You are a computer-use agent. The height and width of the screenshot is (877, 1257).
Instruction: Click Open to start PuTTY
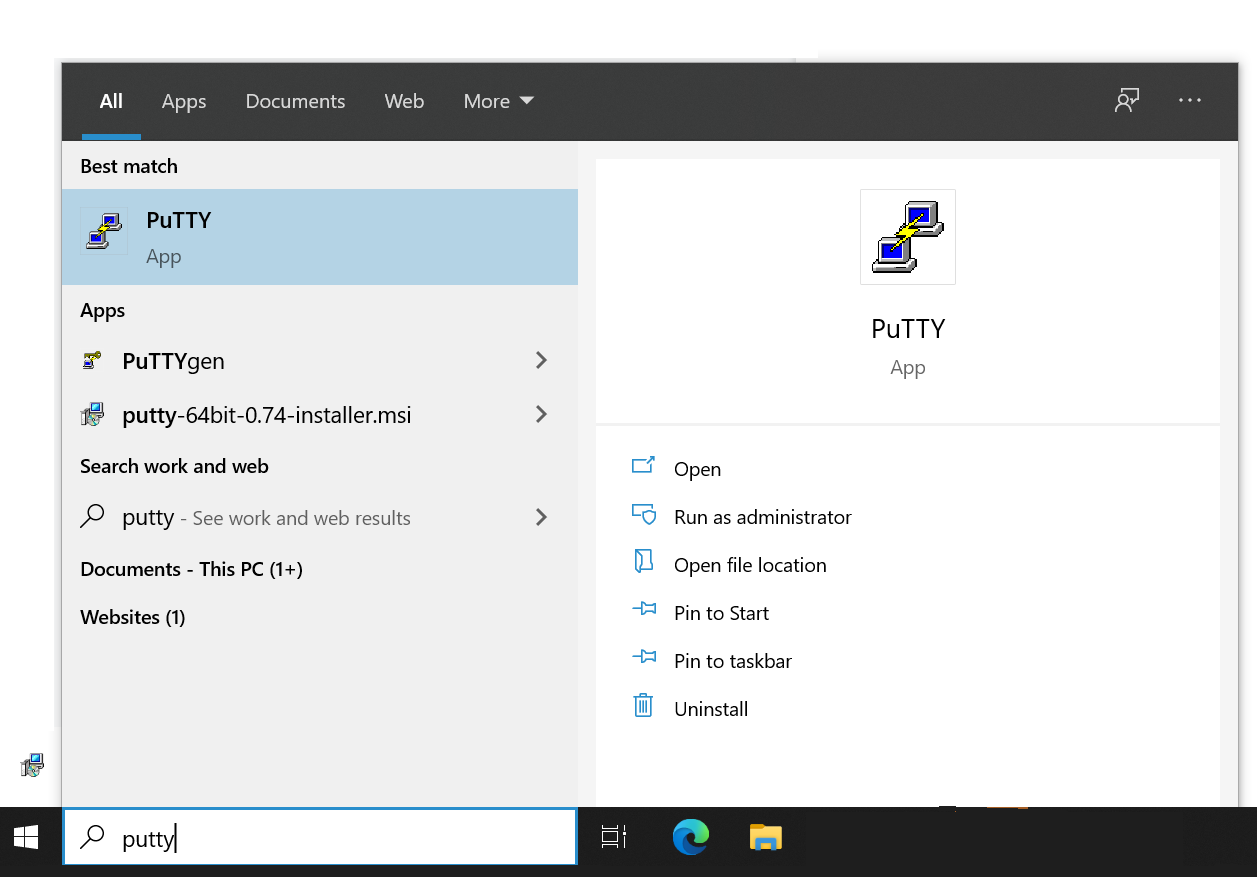click(x=697, y=468)
